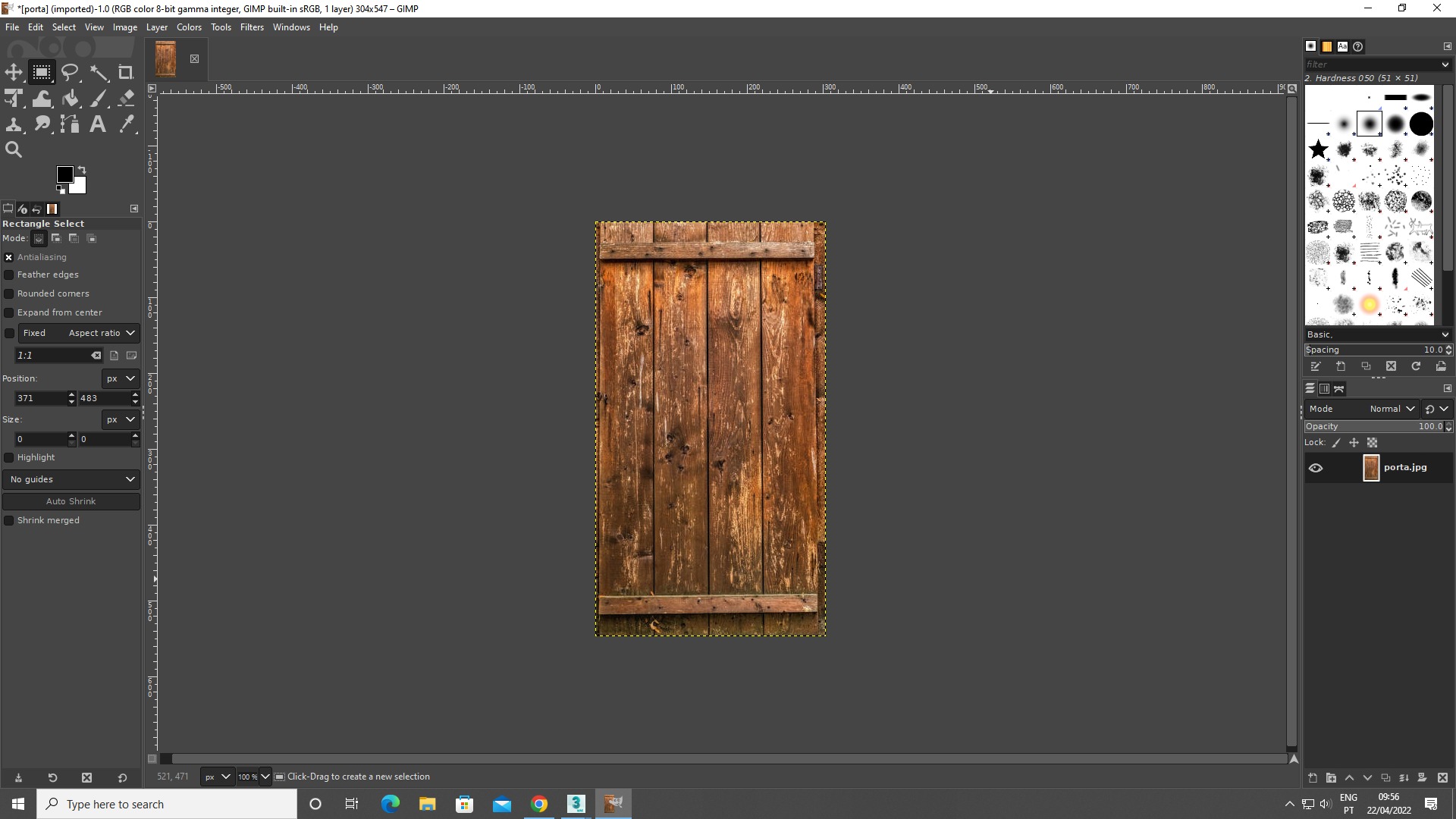Select the Unified Transform tool
Screen dimensions: 1456x819
coord(14,99)
